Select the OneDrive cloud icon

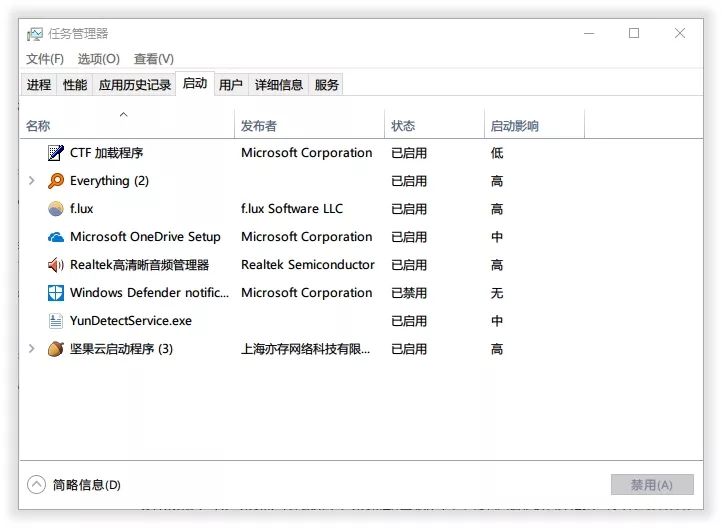coord(56,237)
